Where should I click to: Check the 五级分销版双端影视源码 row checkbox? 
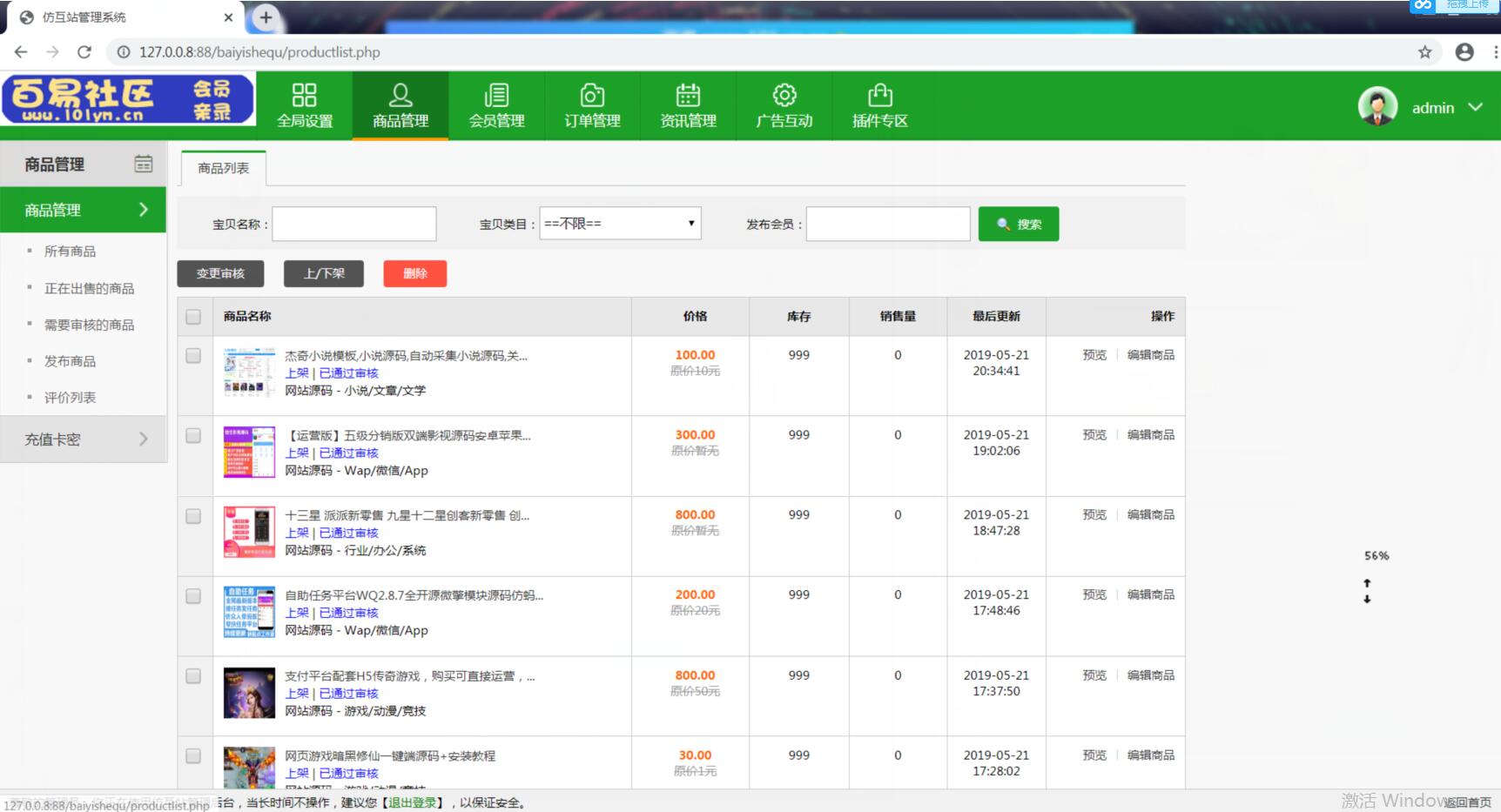click(x=193, y=436)
